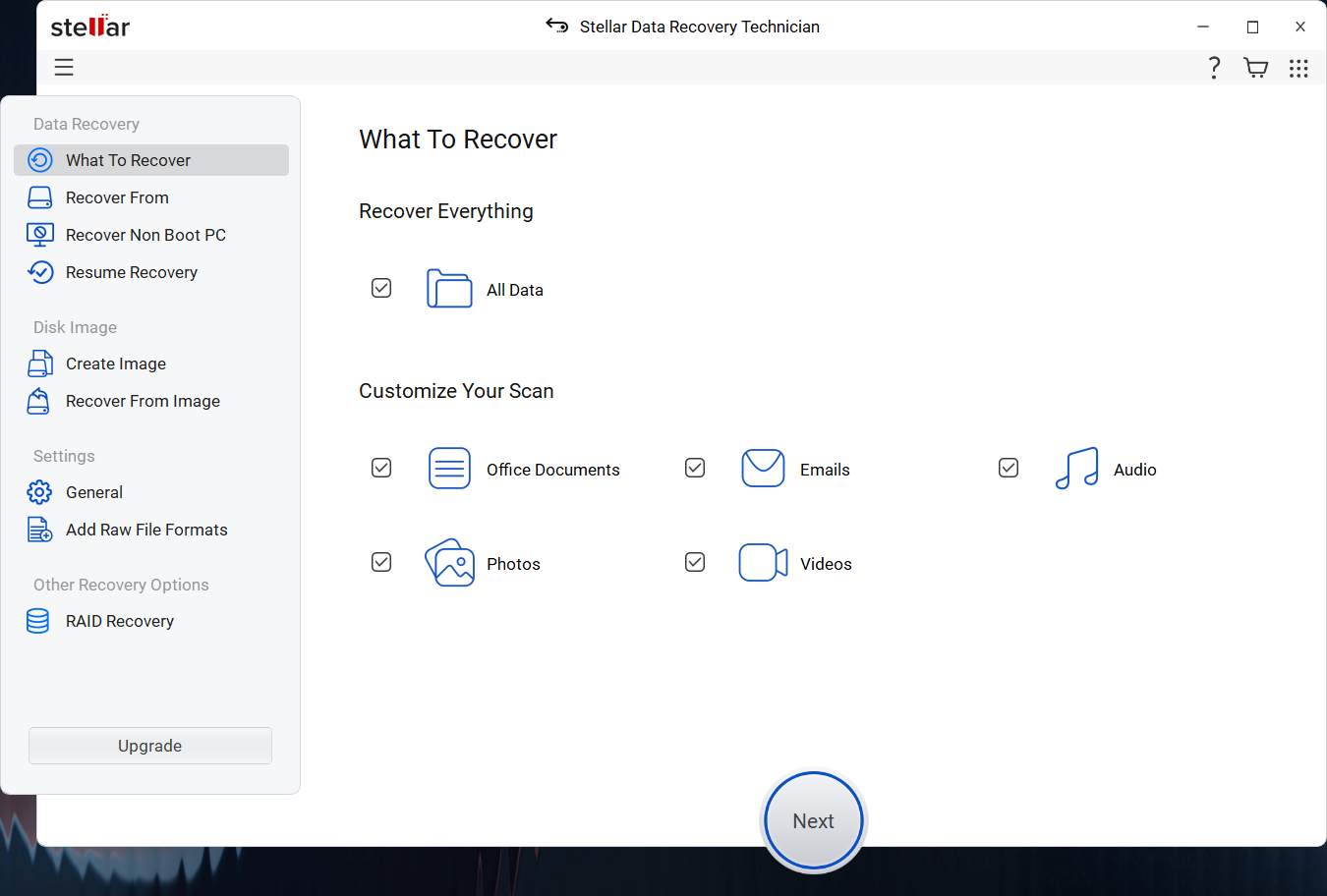Click the shopping cart buy icon

(x=1256, y=68)
